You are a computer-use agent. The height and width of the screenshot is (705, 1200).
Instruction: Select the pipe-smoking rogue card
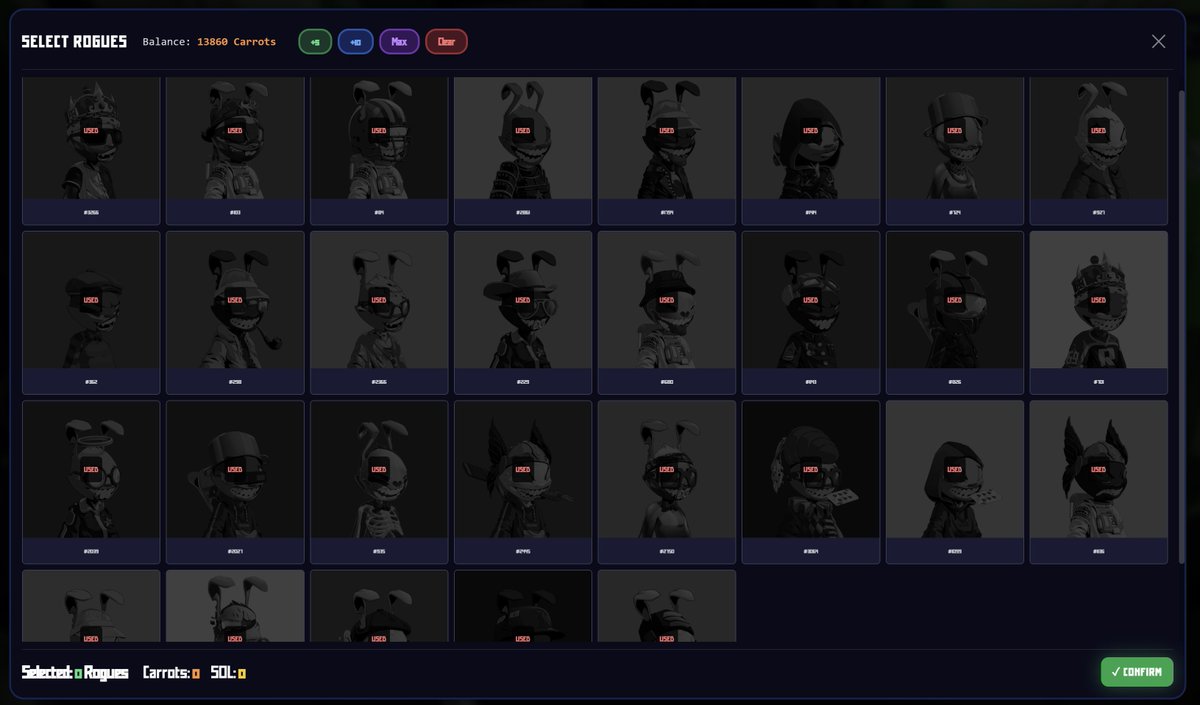coord(235,313)
